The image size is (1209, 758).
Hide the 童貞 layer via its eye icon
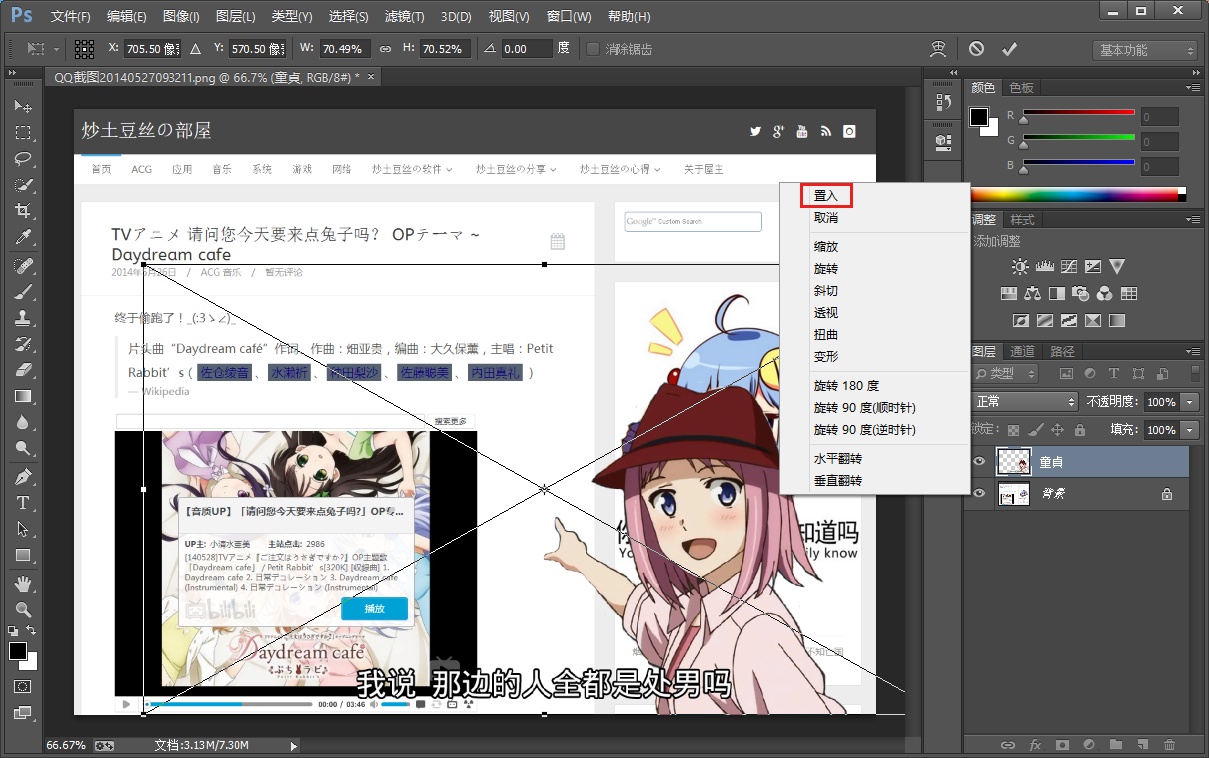979,462
